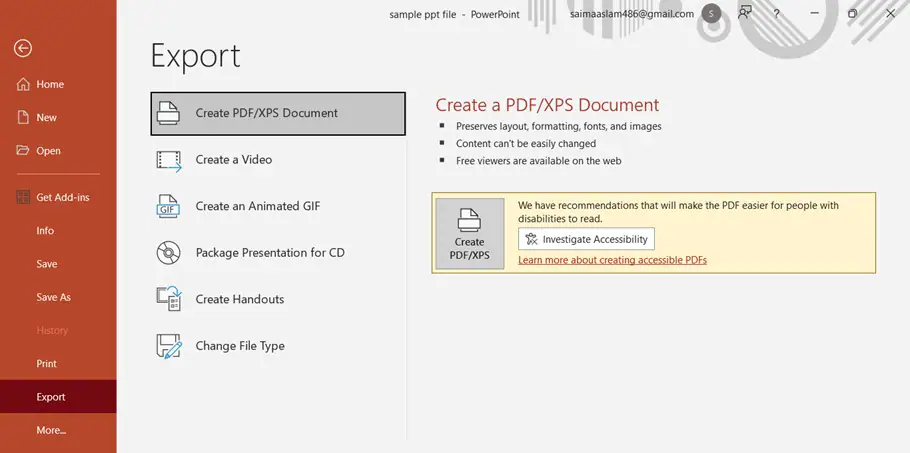The width and height of the screenshot is (910, 453).
Task: Click the Get Add-ins grid icon
Action: (23, 197)
